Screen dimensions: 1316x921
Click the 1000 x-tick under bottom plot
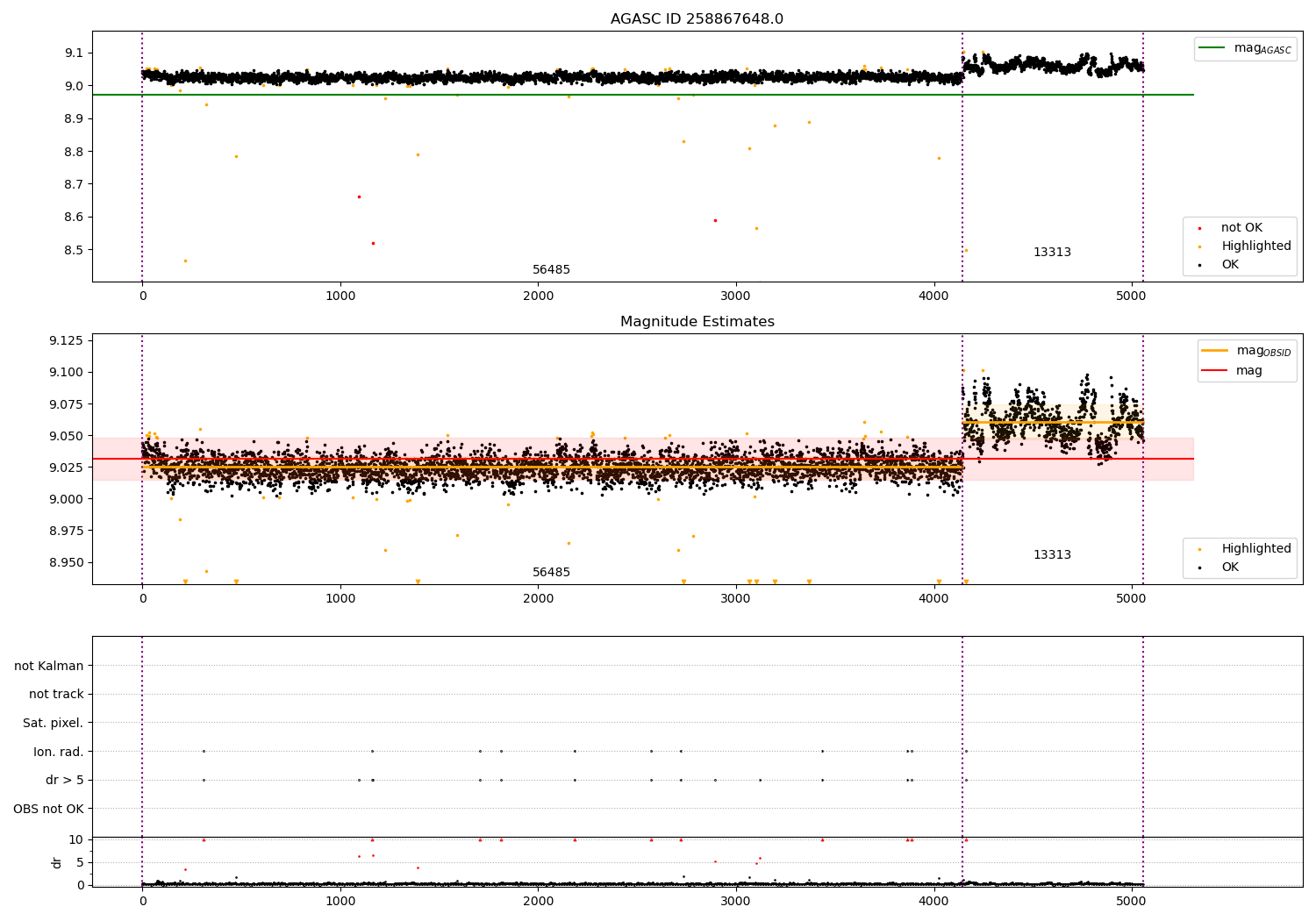(340, 902)
